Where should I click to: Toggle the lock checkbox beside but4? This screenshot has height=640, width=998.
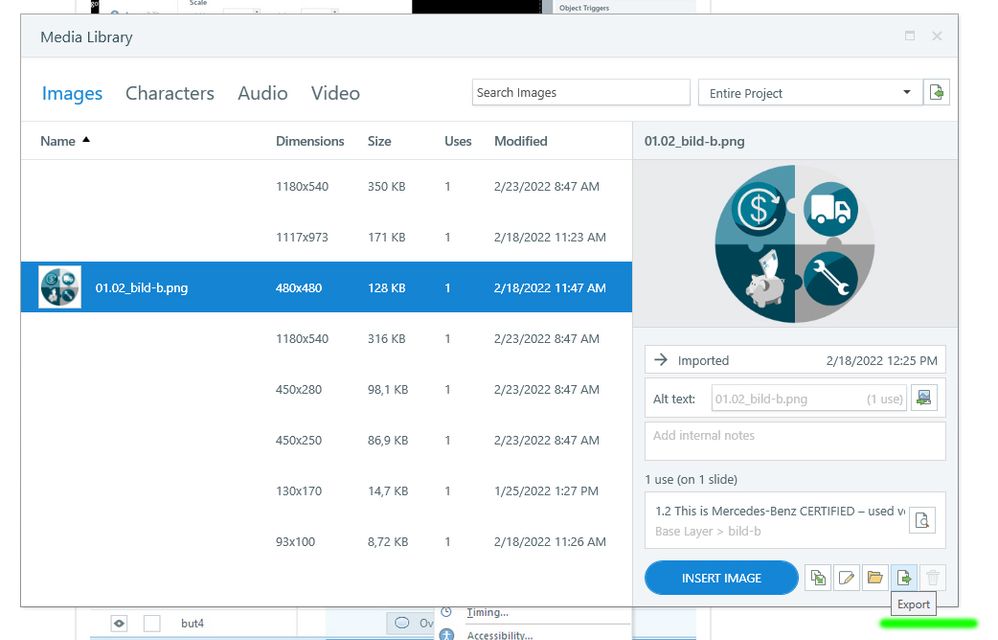152,623
